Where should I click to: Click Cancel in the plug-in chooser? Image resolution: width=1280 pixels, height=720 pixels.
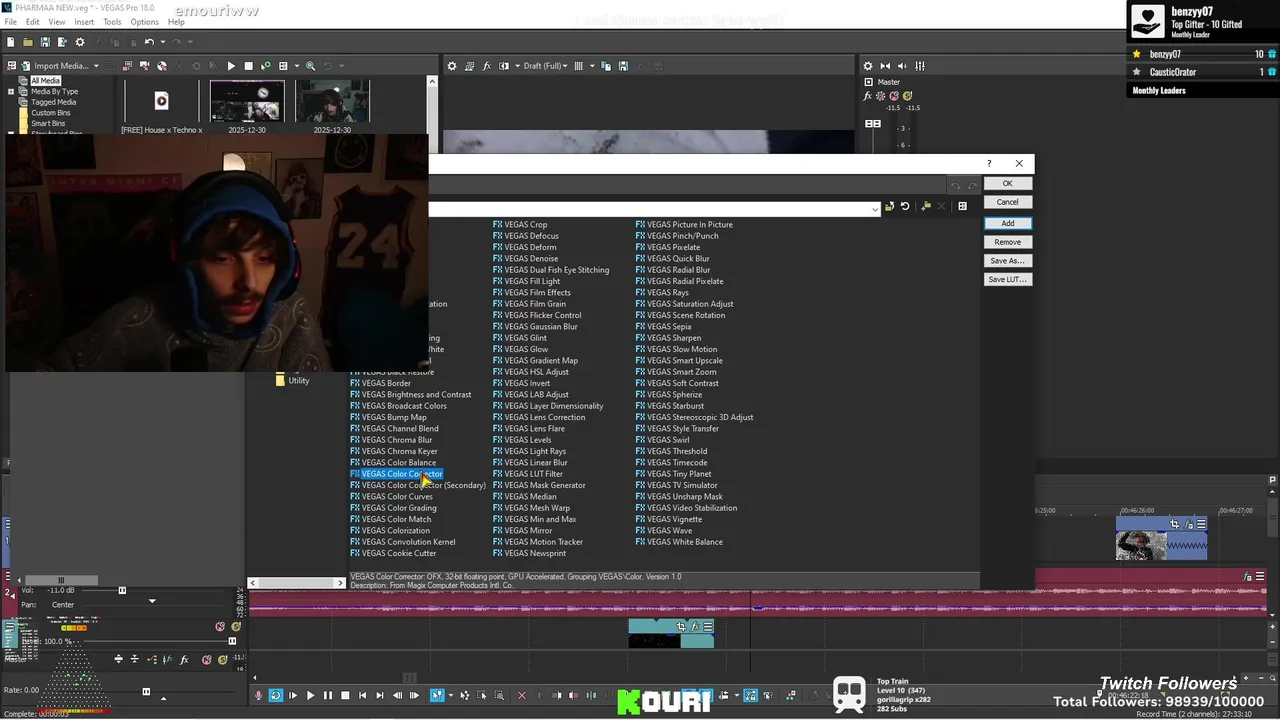1007,202
